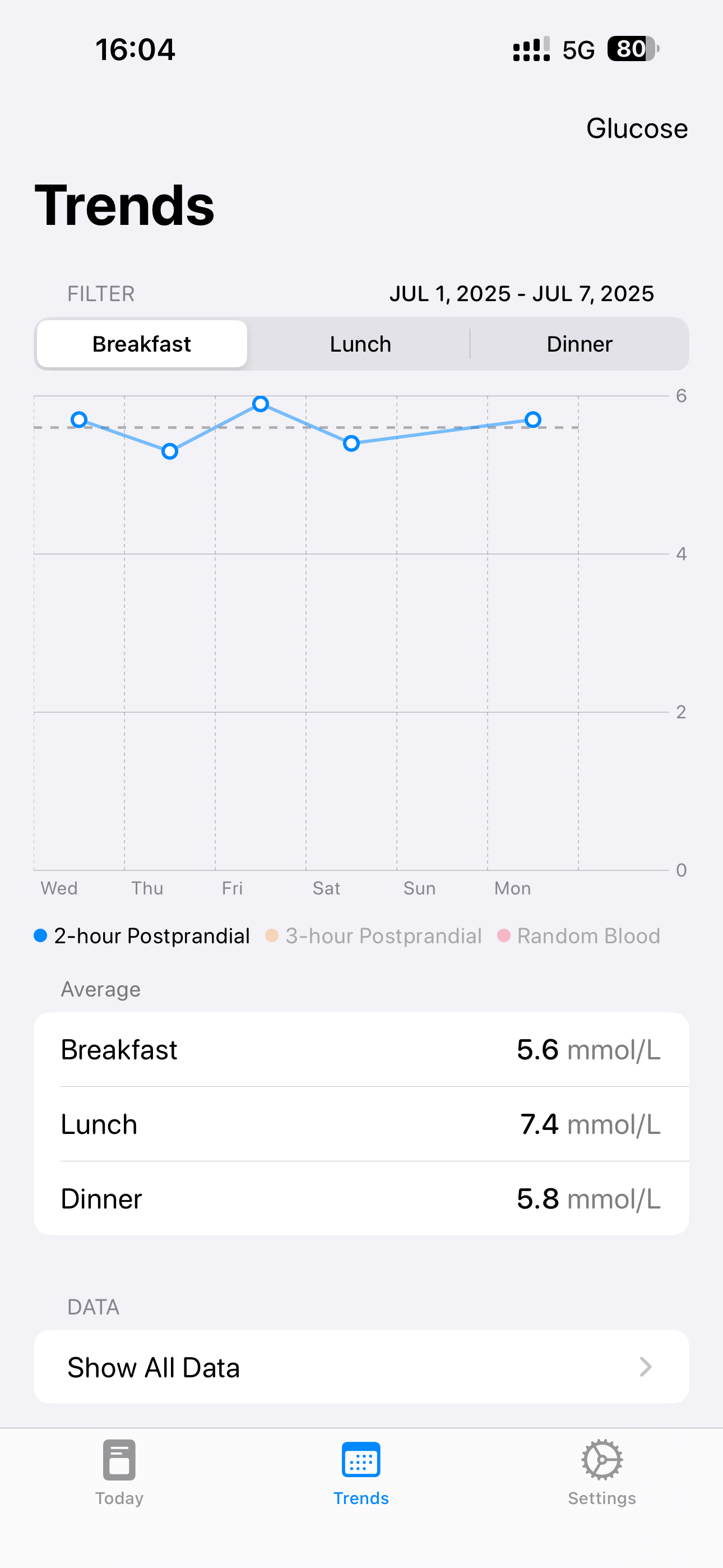Viewport: 723px width, 1568px height.
Task: Tap the cellular signal bars icon
Action: point(531,49)
